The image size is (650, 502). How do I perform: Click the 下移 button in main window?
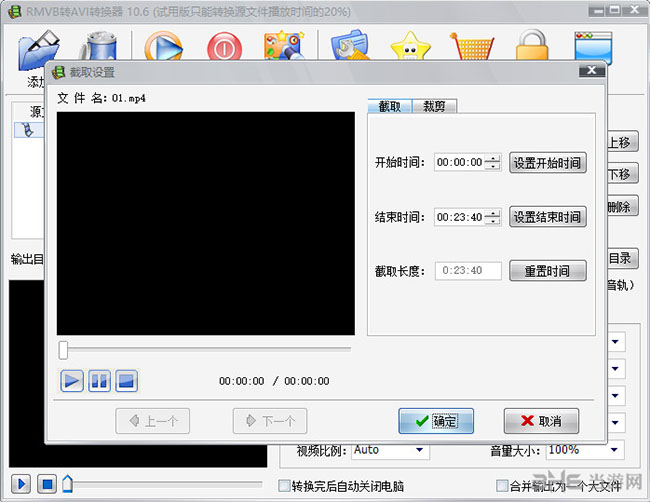(x=622, y=174)
